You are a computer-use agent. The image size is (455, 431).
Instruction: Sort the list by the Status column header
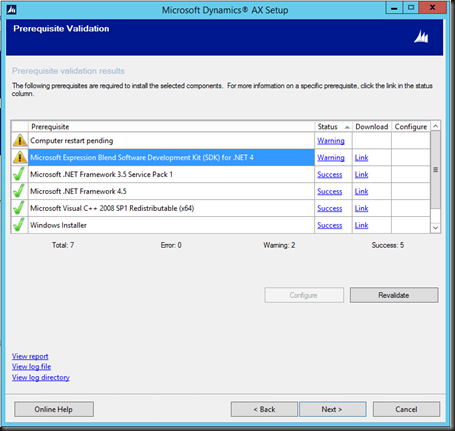pos(333,127)
